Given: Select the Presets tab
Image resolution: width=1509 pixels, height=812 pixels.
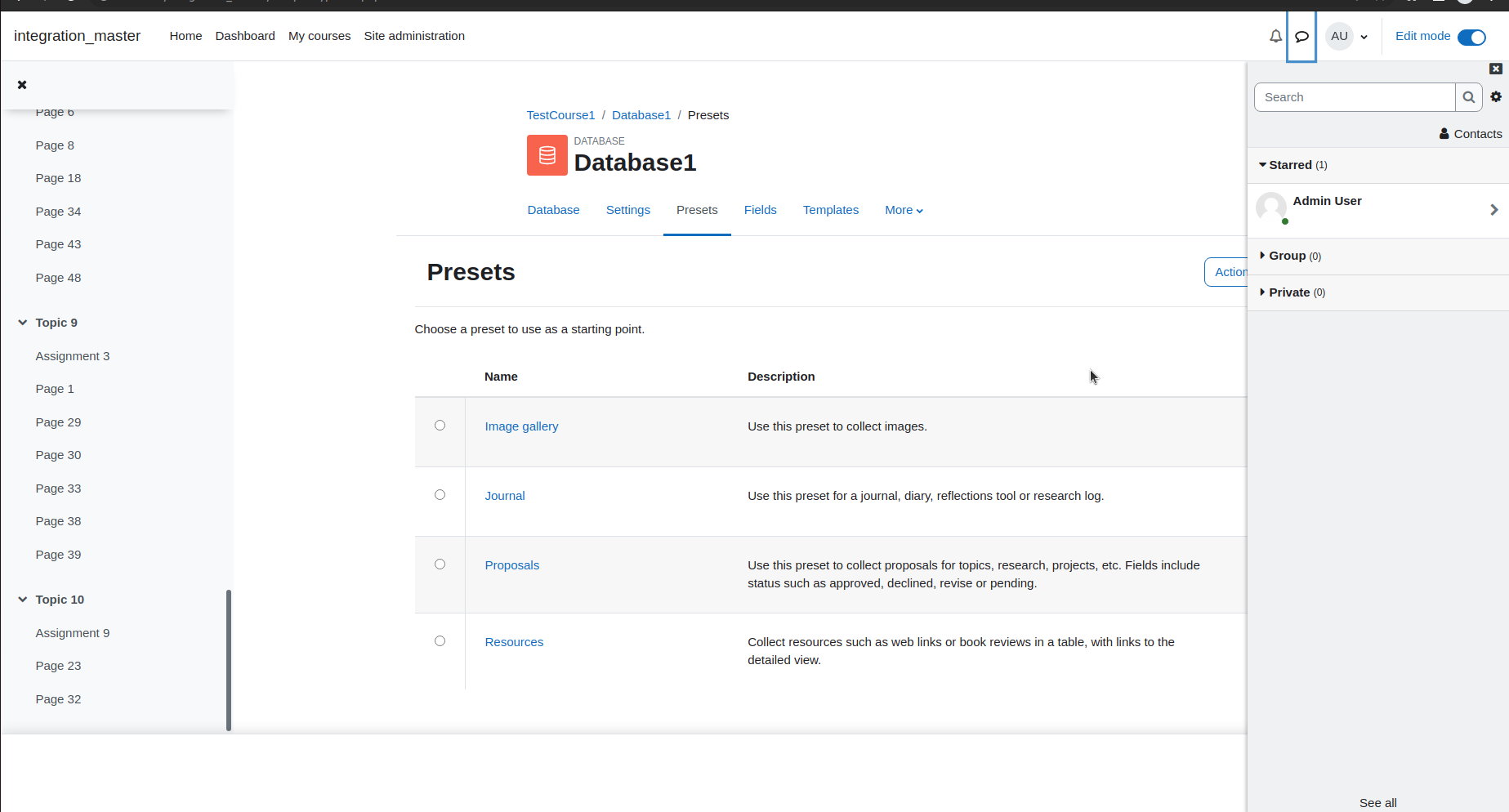Looking at the screenshot, I should (x=697, y=210).
